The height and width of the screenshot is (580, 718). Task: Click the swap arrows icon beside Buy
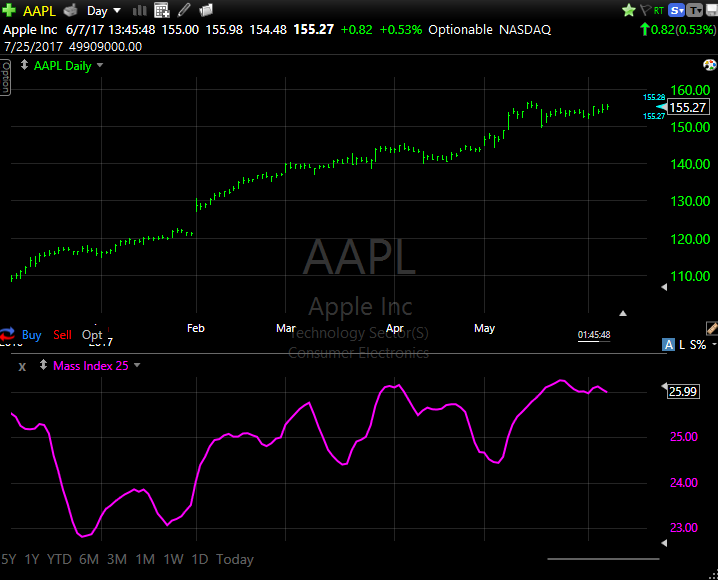click(8, 334)
